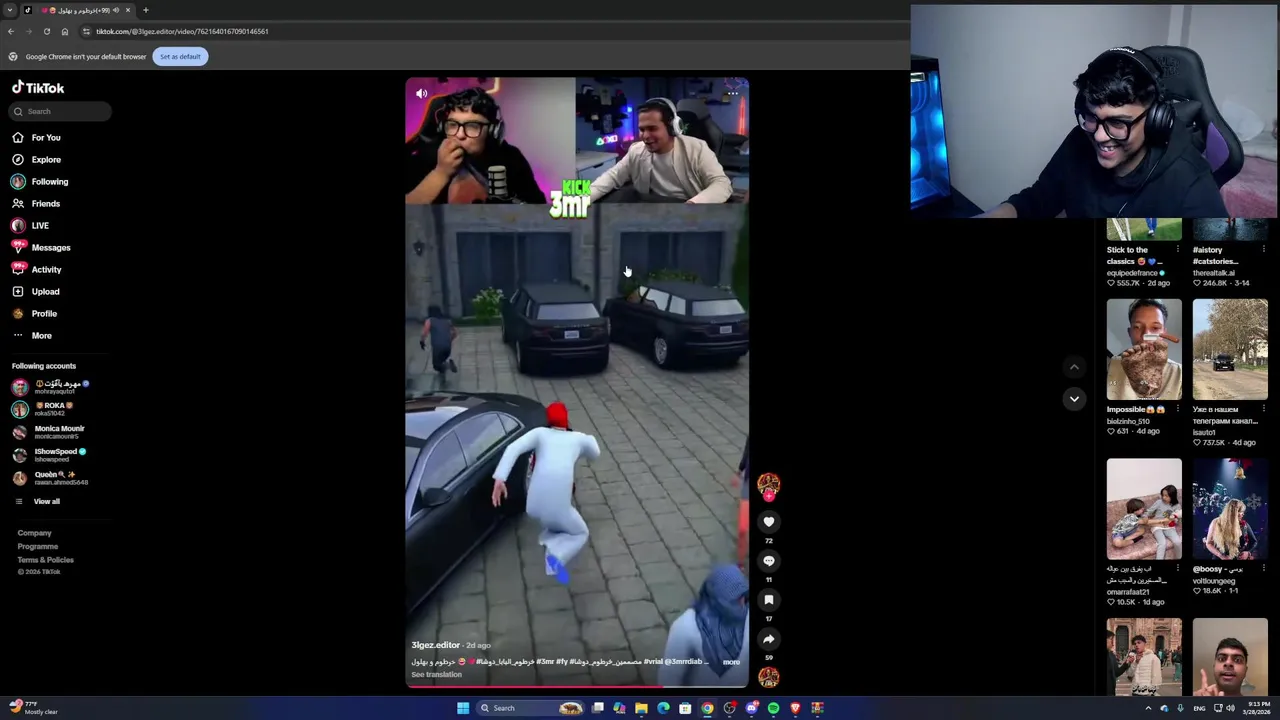Viewport: 1280px width, 720px height.
Task: Open Spotify from the taskbar
Action: [773, 708]
